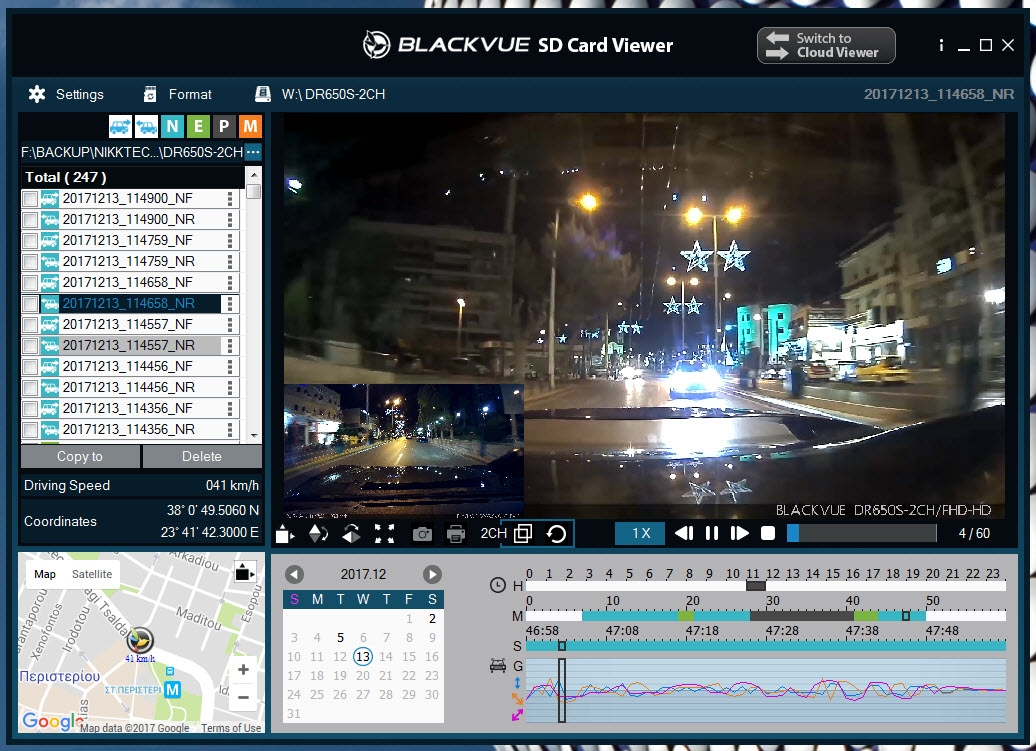Image resolution: width=1036 pixels, height=751 pixels.
Task: Tick checkbox for 20171213_114900_NF
Action: [30, 199]
